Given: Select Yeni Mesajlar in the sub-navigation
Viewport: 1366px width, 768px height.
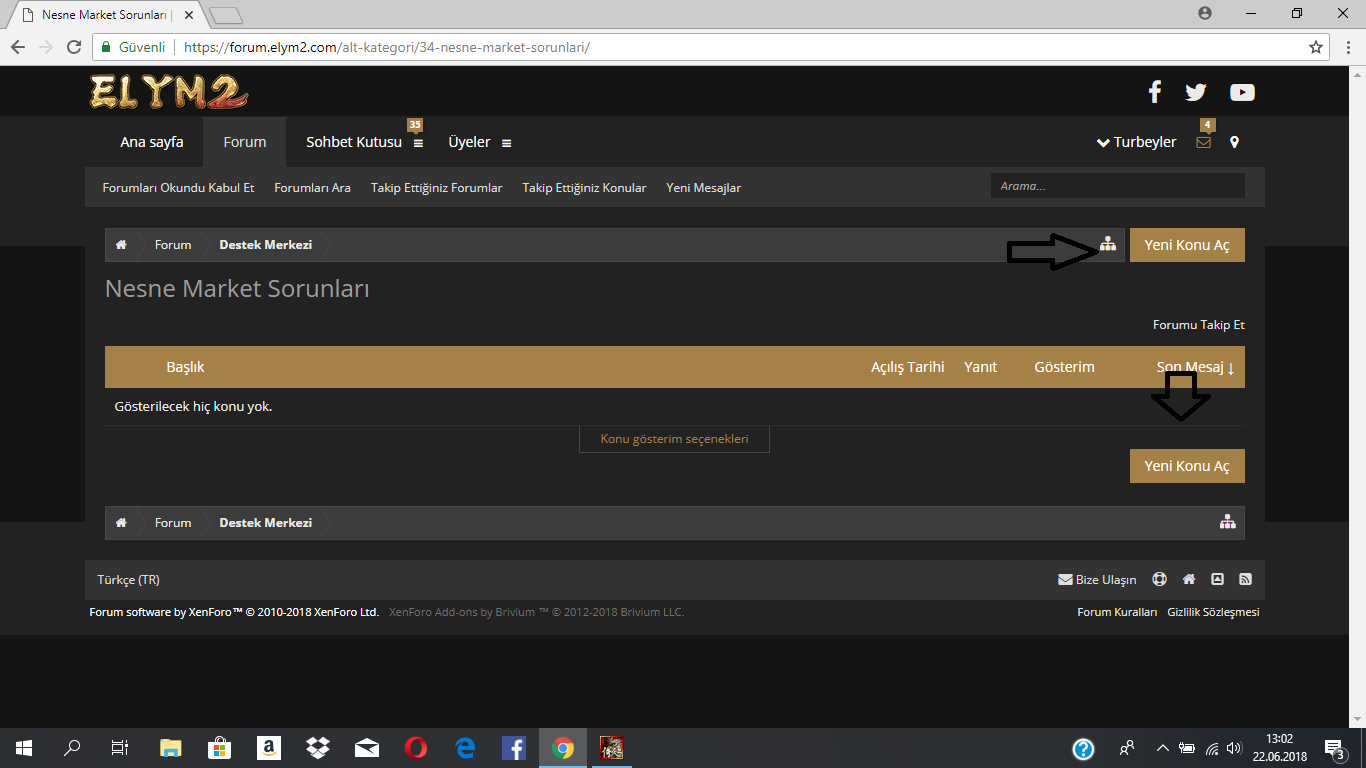Looking at the screenshot, I should (703, 188).
